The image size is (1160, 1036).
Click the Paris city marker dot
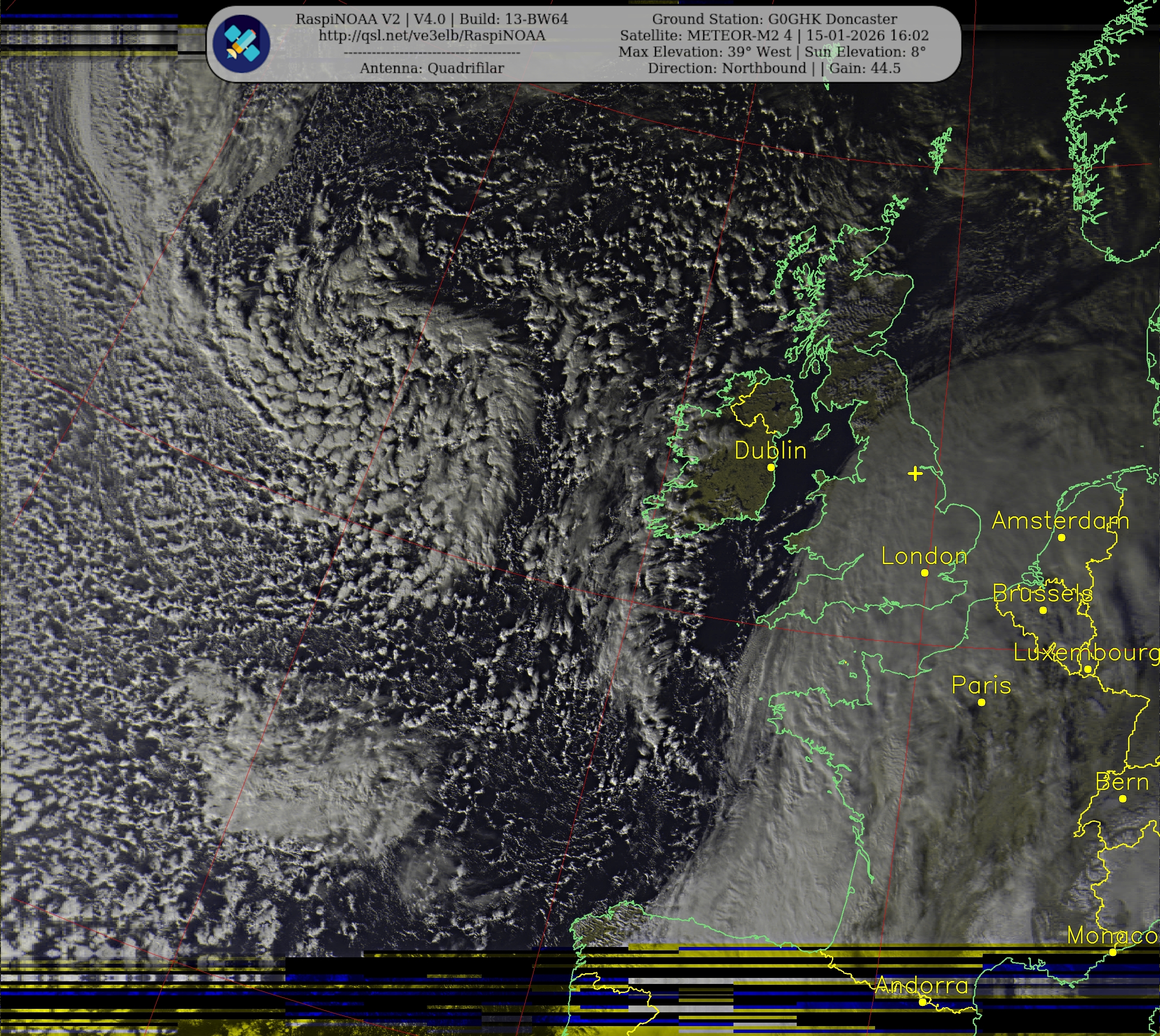[x=981, y=703]
